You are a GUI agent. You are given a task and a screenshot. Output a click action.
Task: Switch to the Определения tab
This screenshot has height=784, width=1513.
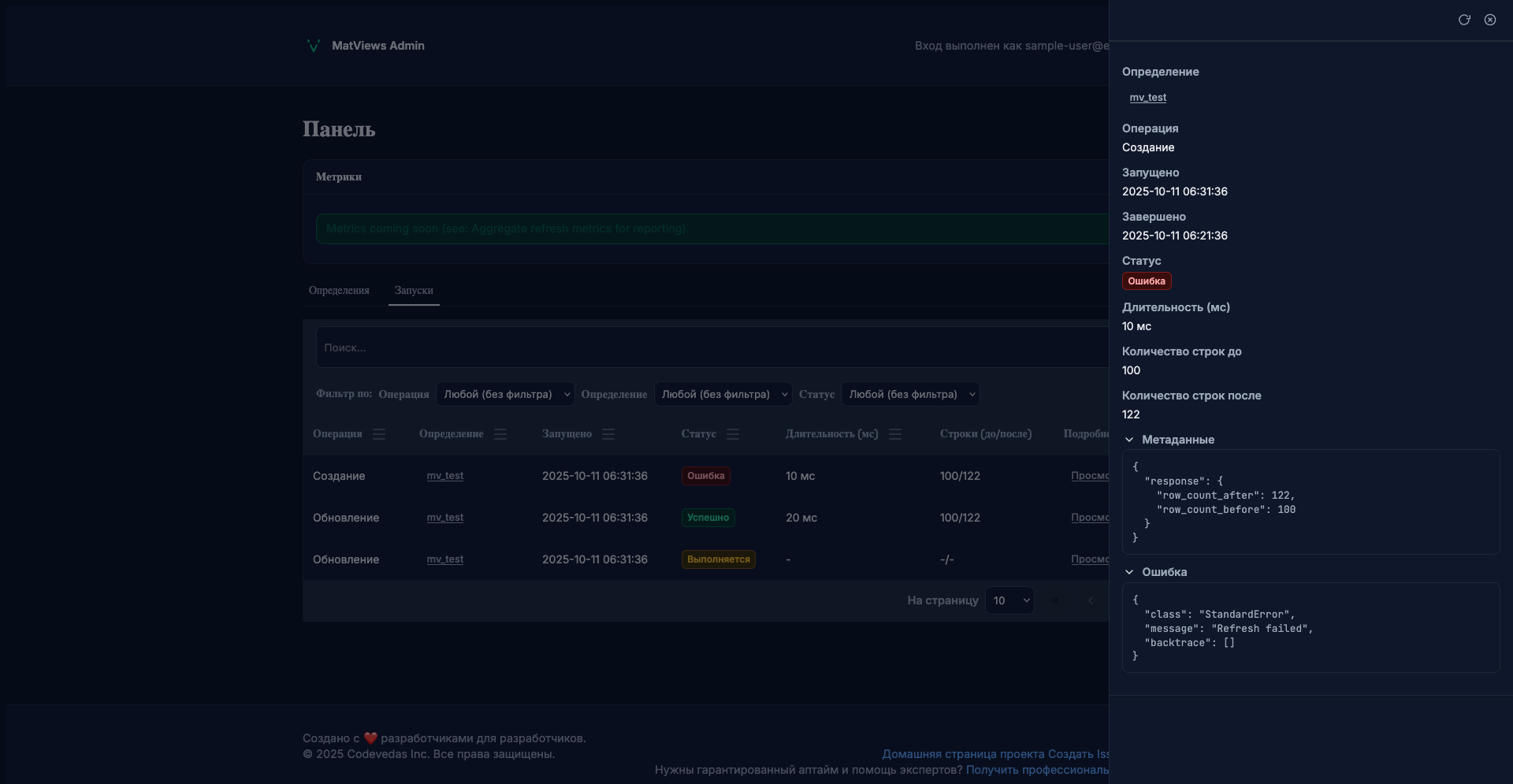coord(339,291)
